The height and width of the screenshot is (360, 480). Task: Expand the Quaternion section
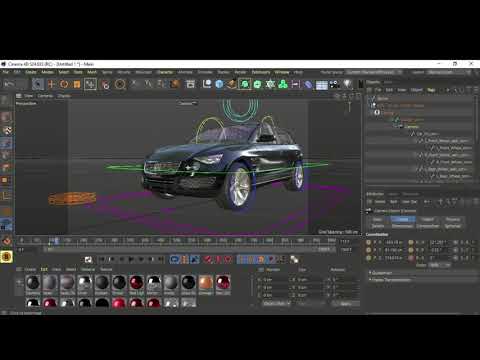tap(382, 273)
